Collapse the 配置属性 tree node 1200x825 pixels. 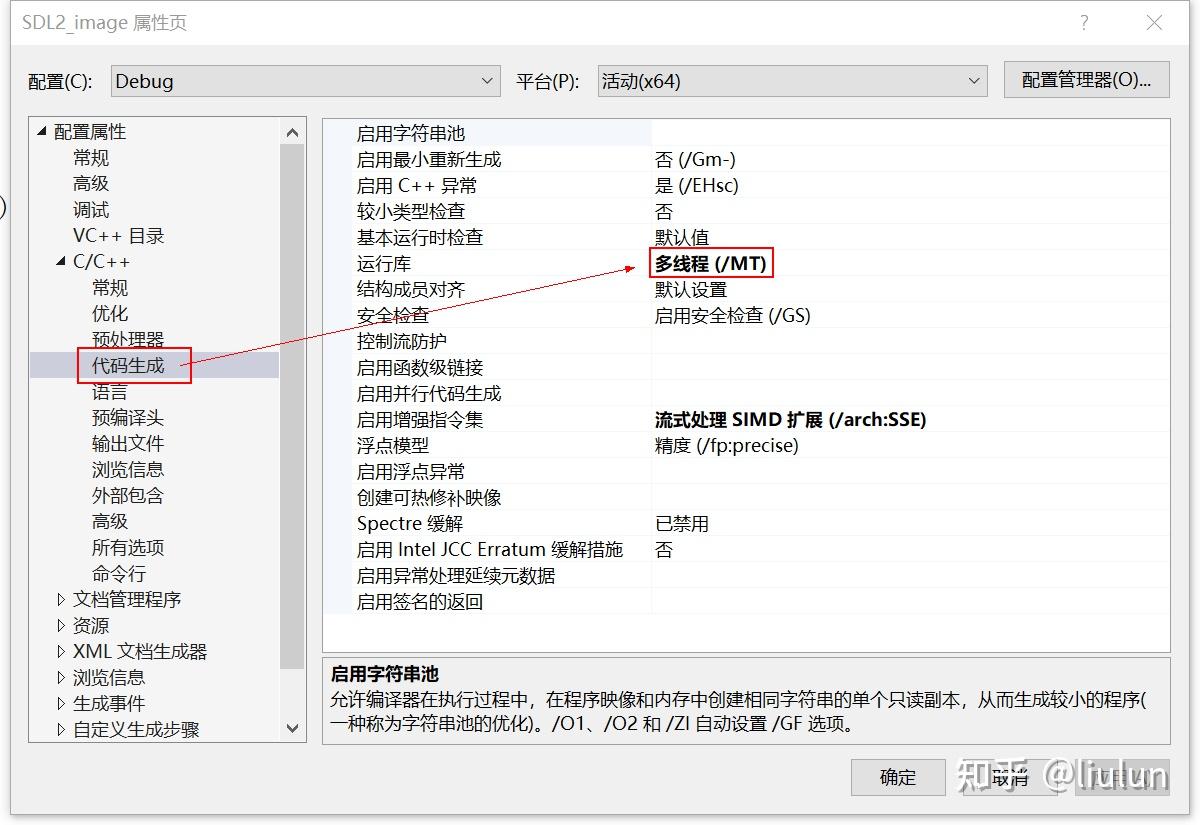[x=40, y=131]
